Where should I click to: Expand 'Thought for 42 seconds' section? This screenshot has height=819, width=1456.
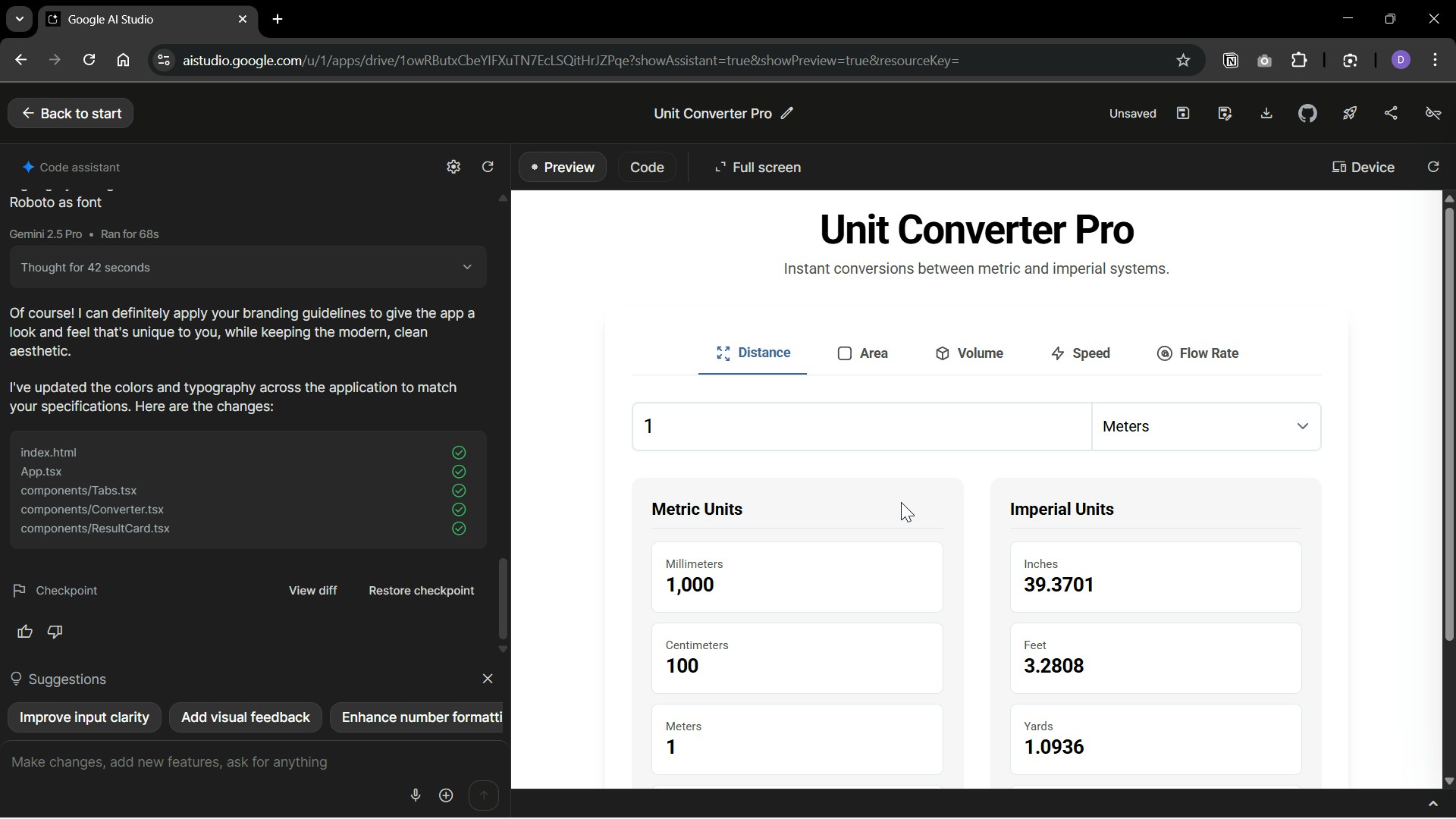click(x=247, y=267)
